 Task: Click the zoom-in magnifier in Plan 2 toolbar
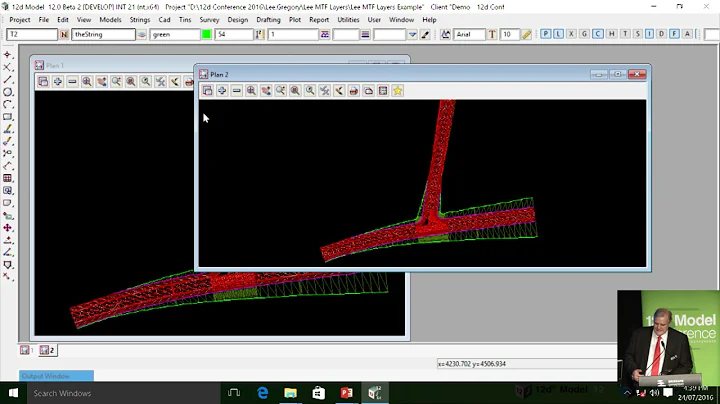coord(251,91)
